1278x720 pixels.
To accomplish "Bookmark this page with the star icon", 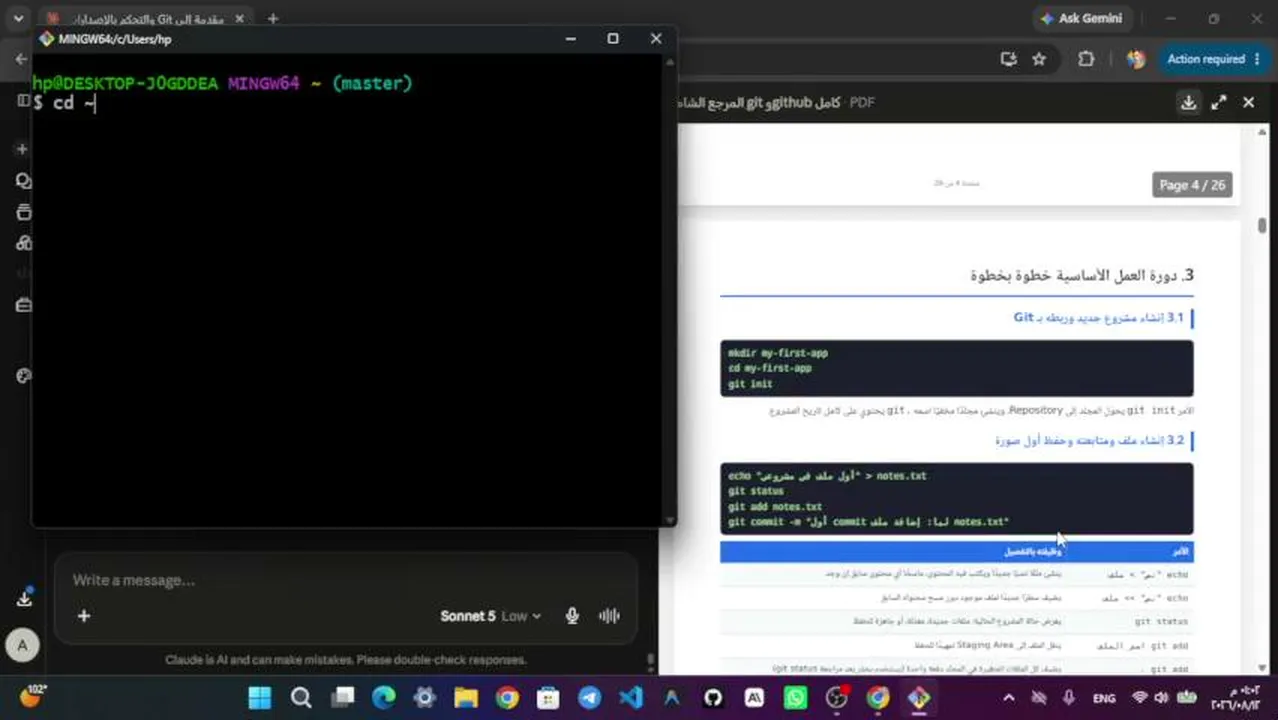I will tap(1039, 59).
